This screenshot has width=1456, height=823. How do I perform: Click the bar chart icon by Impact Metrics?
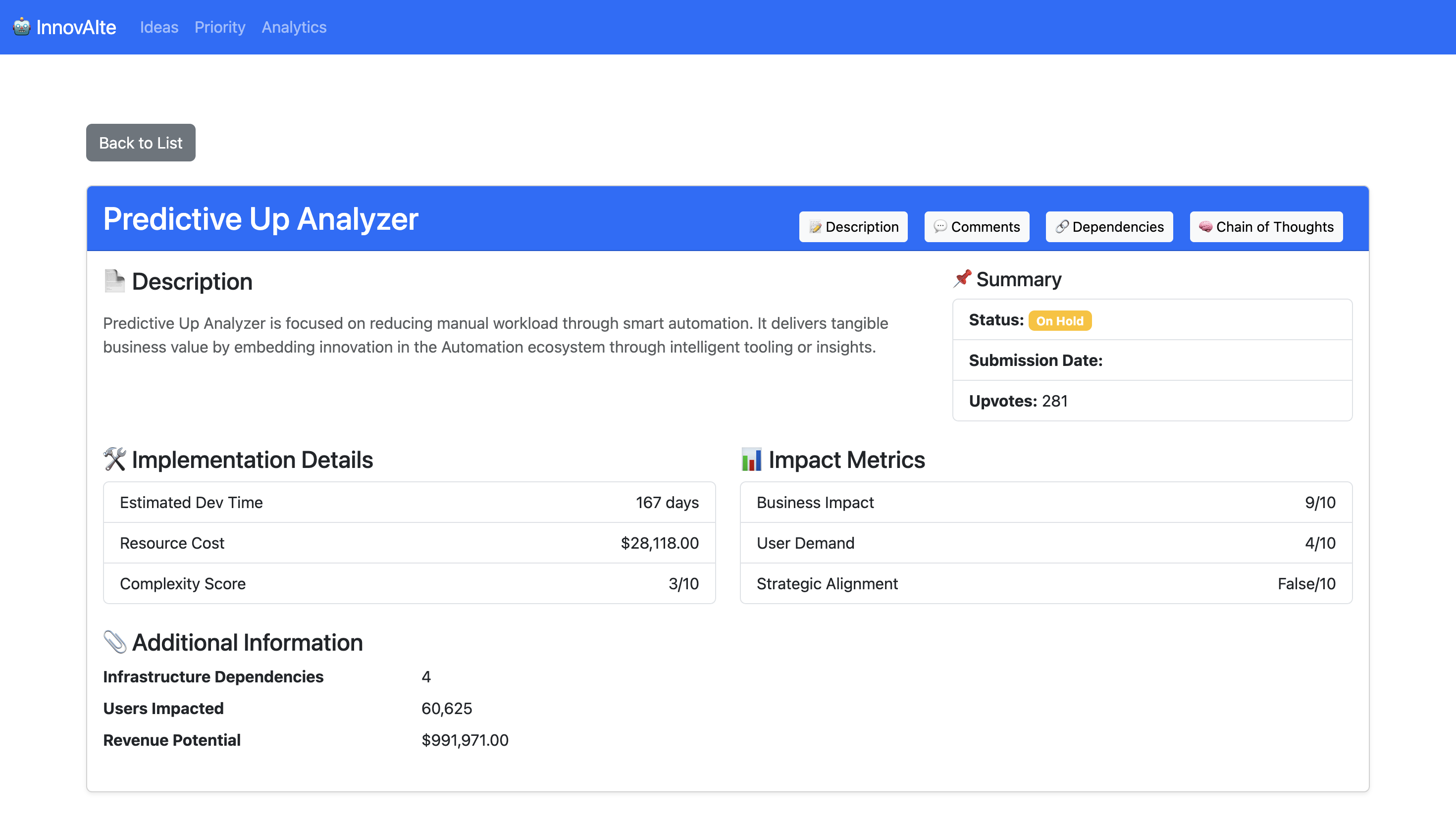point(751,459)
